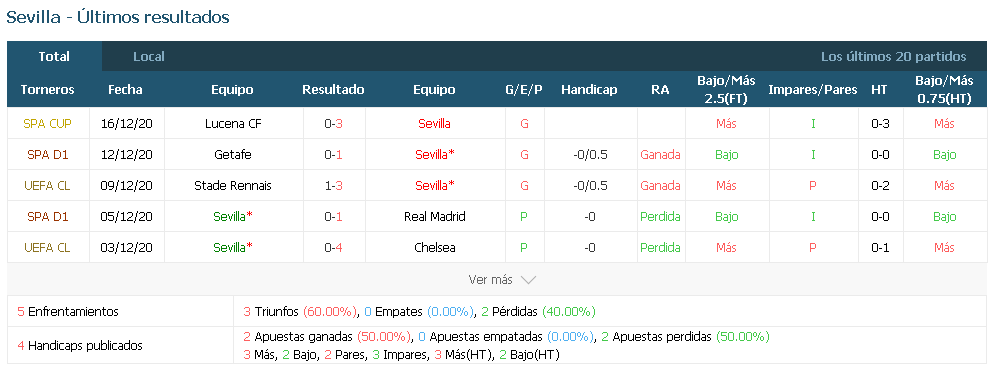Click red Sevilla in the Lucena CF row
Viewport: 1002px width, 371px height.
[x=435, y=124]
